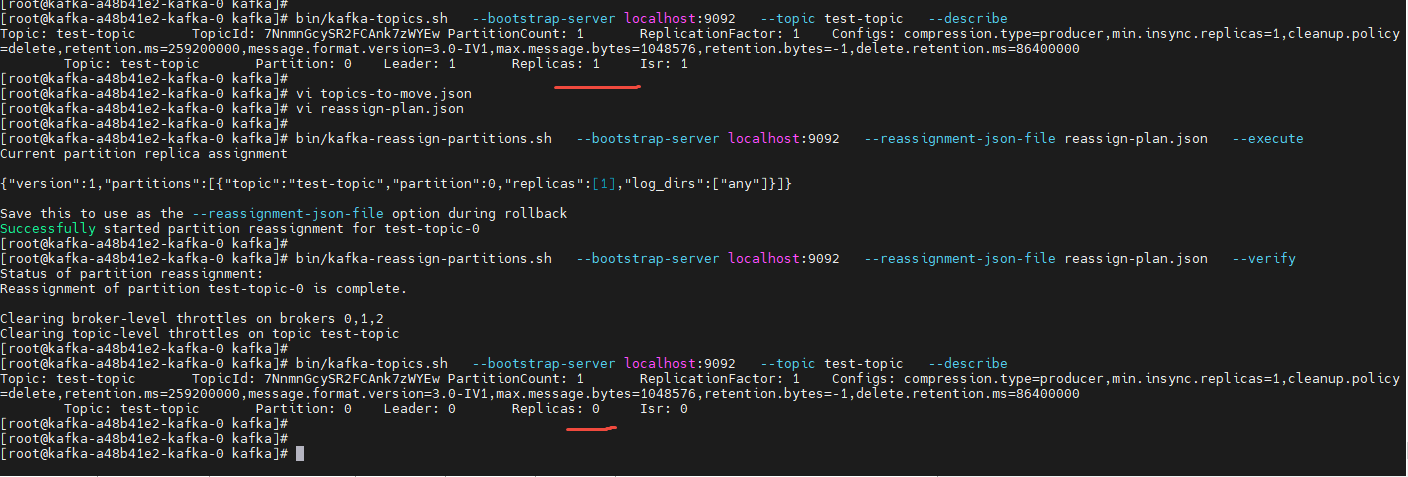This screenshot has height=477, width=1408.
Task: Click 'Replicas: 0' in the describe output
Action: (556, 409)
